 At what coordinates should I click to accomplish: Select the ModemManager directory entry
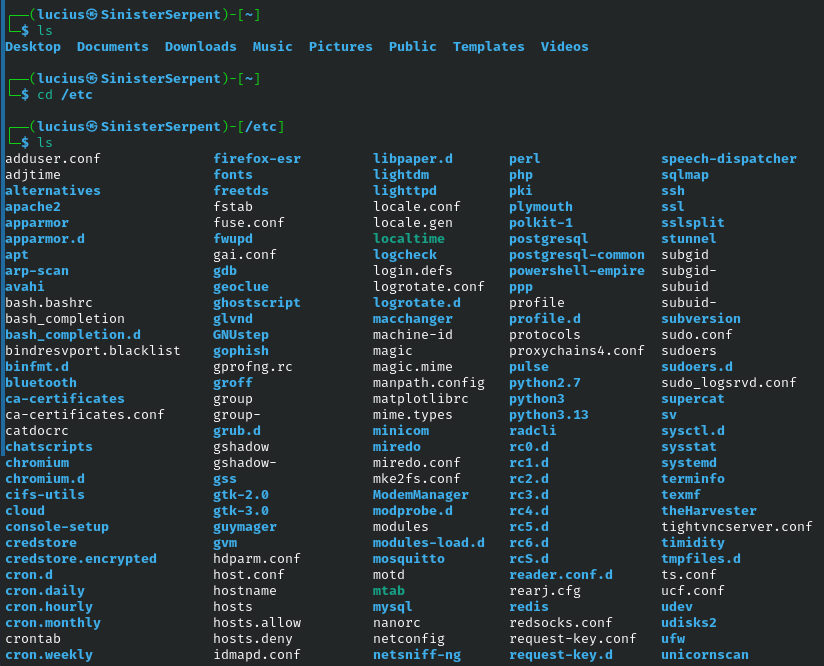click(x=420, y=495)
